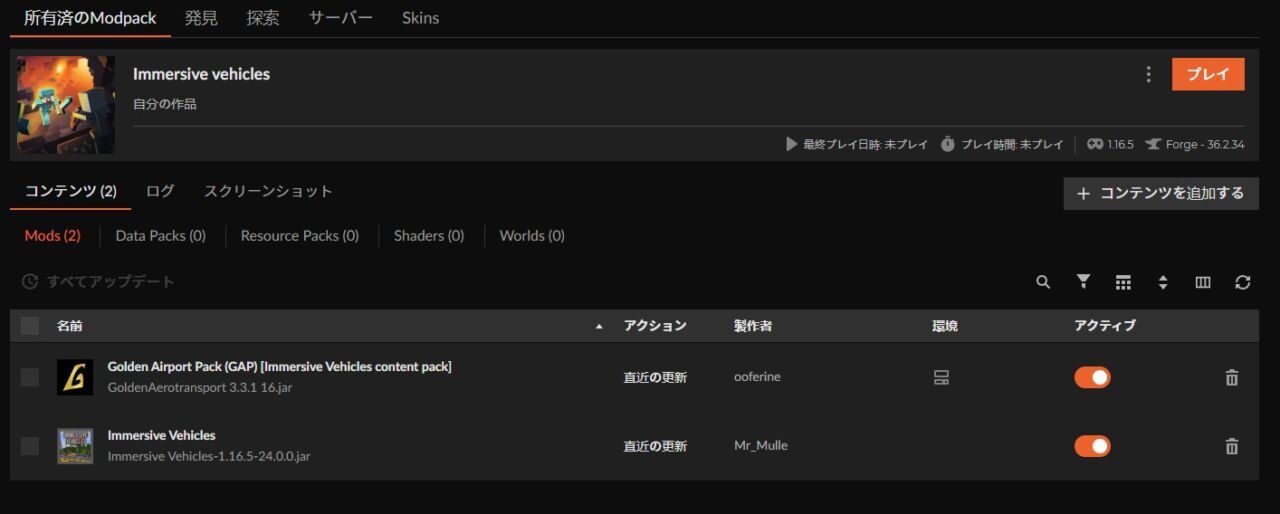Click the play time stopwatch icon

coord(948,144)
